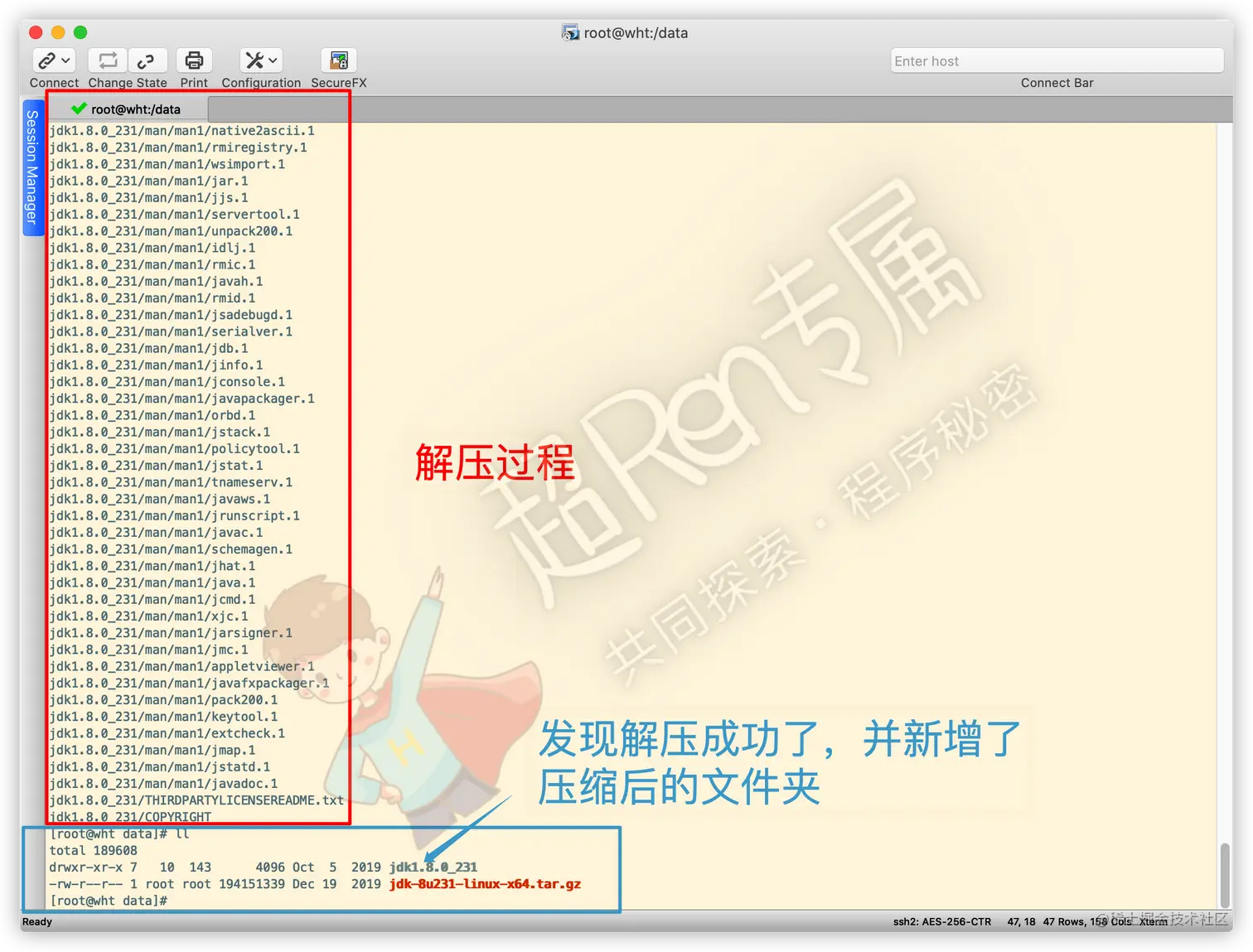The image size is (1253, 952).
Task: Click the Print toolbar label
Action: point(194,83)
